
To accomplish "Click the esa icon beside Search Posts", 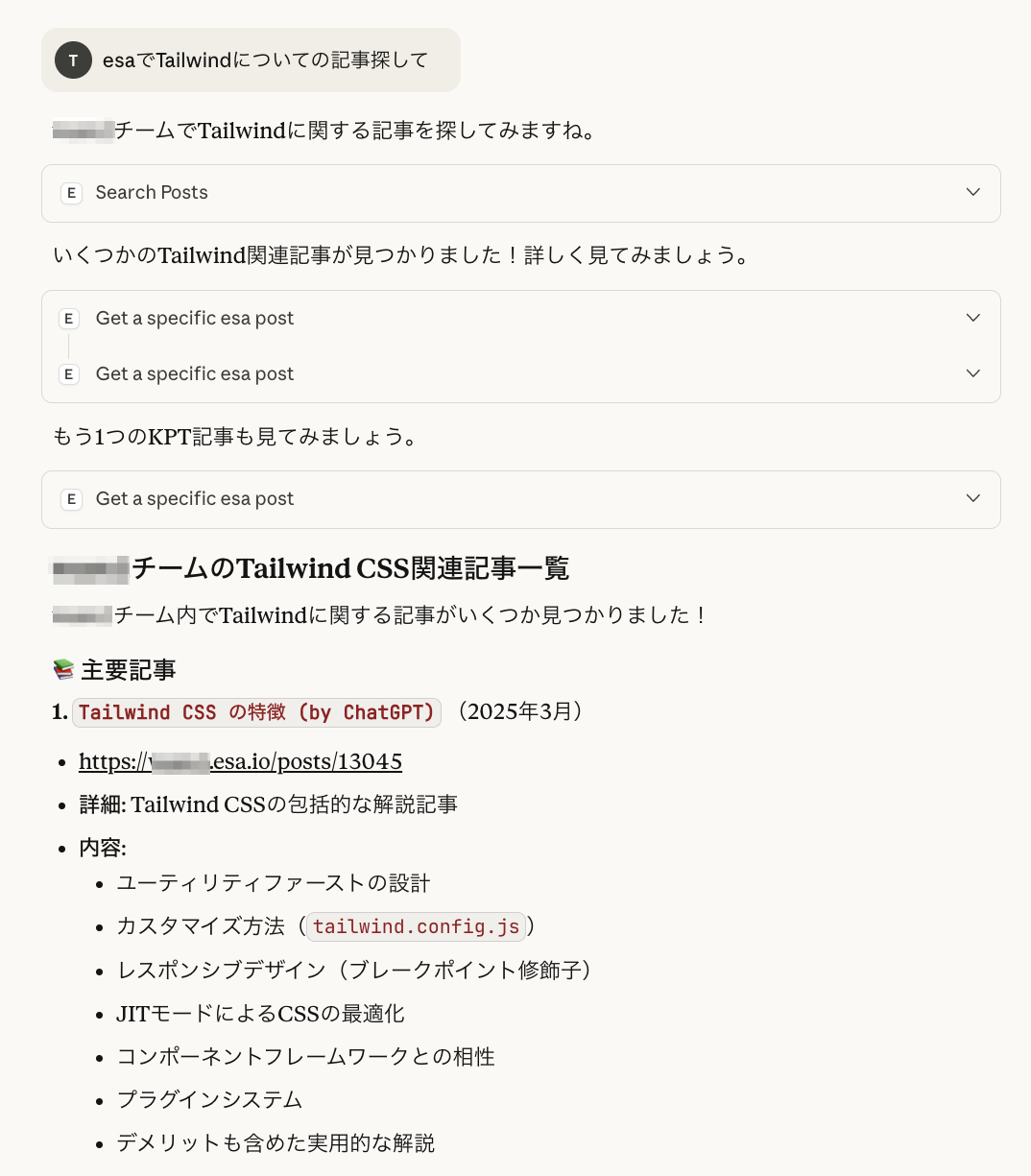I will [x=70, y=193].
